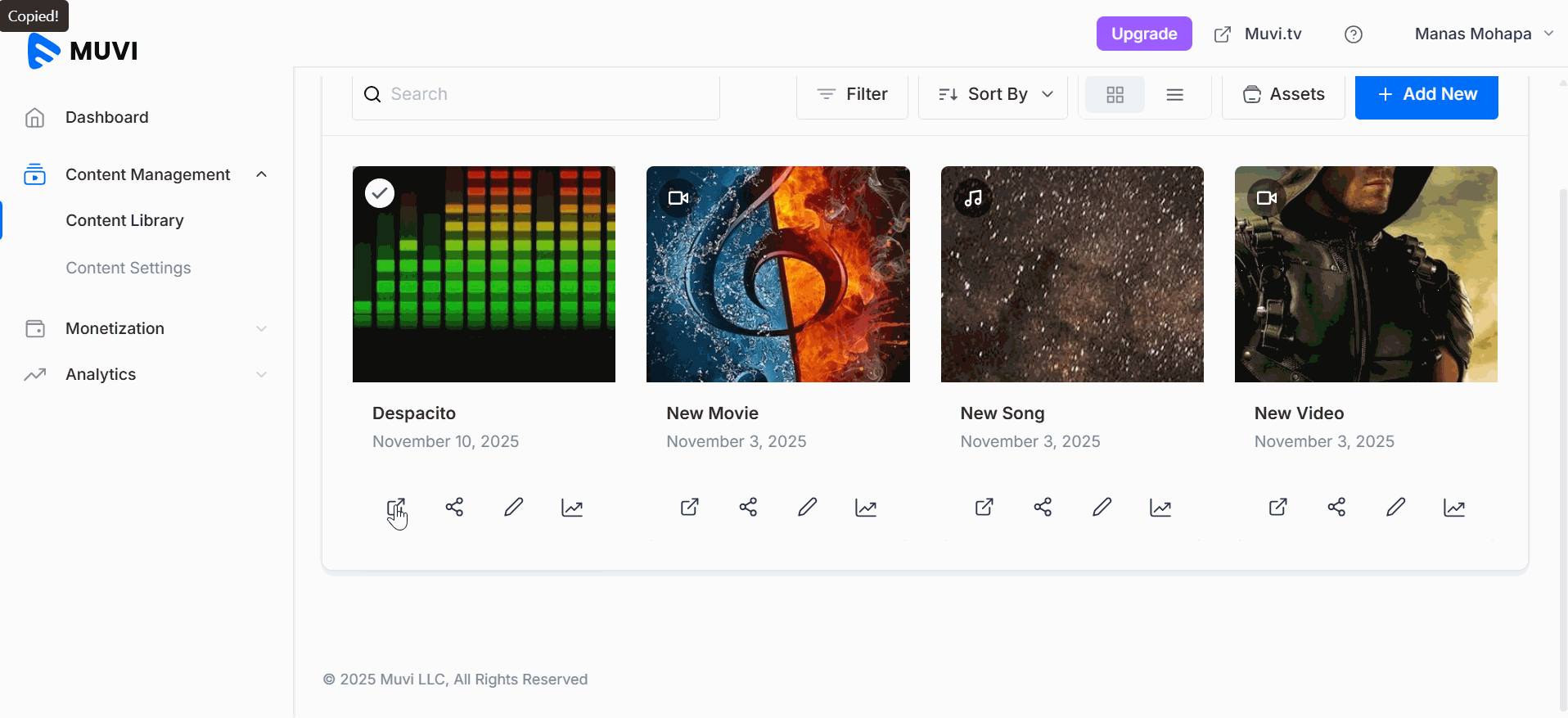Click the share icon under Despacito
1568x718 pixels.
[454, 508]
